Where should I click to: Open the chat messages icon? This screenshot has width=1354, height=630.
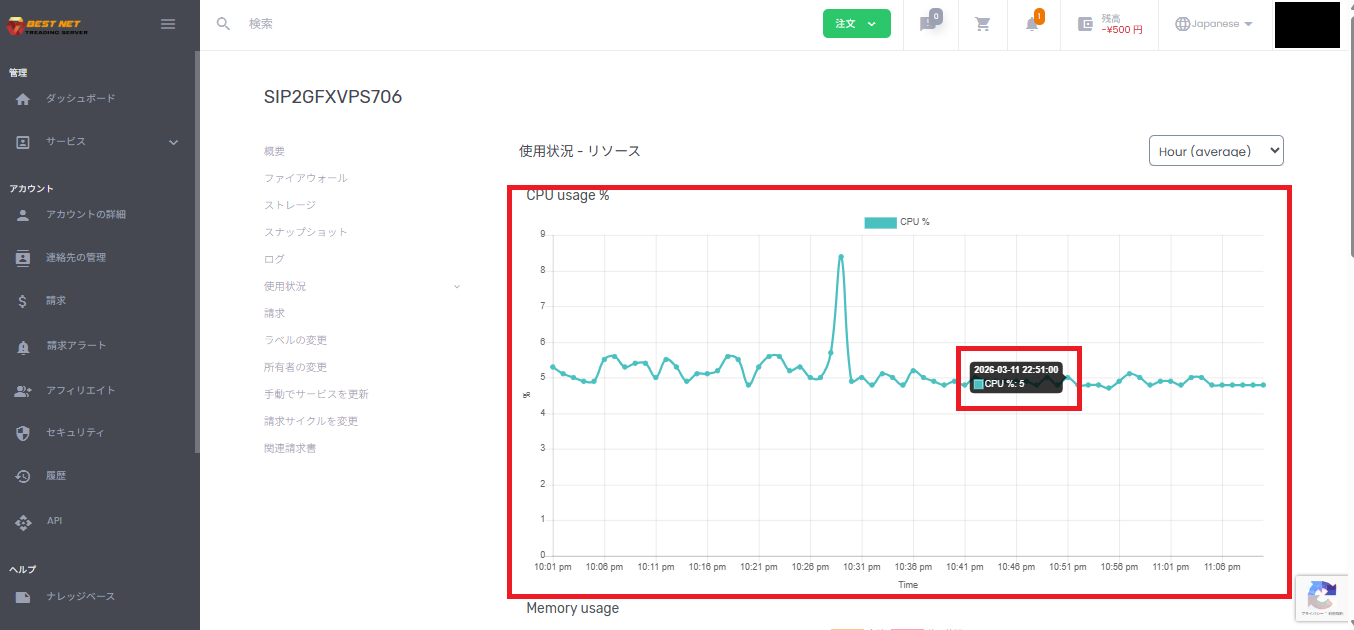[928, 24]
